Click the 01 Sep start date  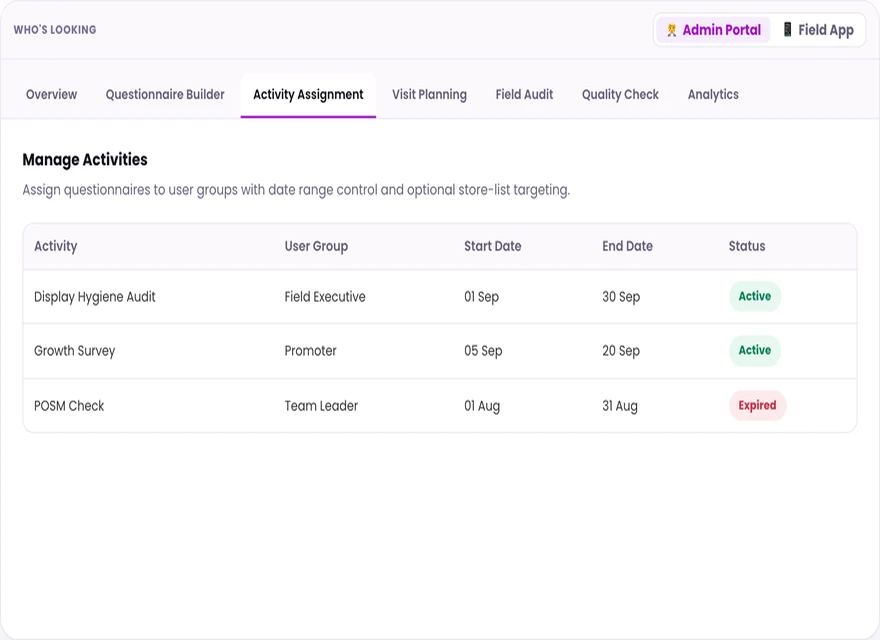pyautogui.click(x=482, y=296)
